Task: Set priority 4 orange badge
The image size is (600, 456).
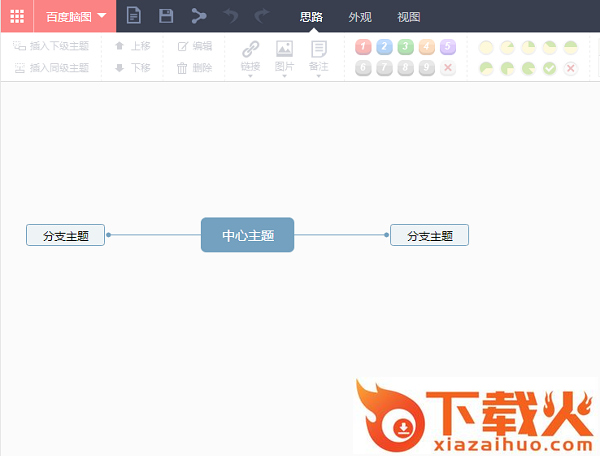Action: point(426,47)
